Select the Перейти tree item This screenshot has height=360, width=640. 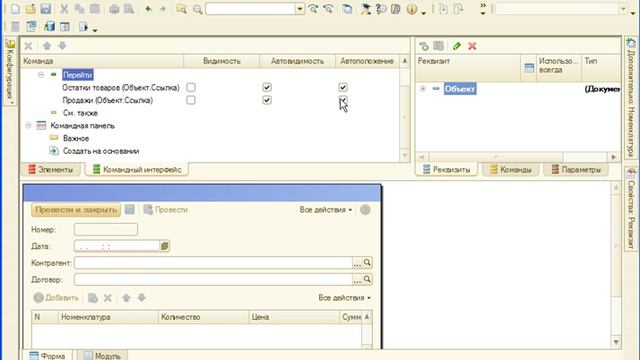(78, 75)
